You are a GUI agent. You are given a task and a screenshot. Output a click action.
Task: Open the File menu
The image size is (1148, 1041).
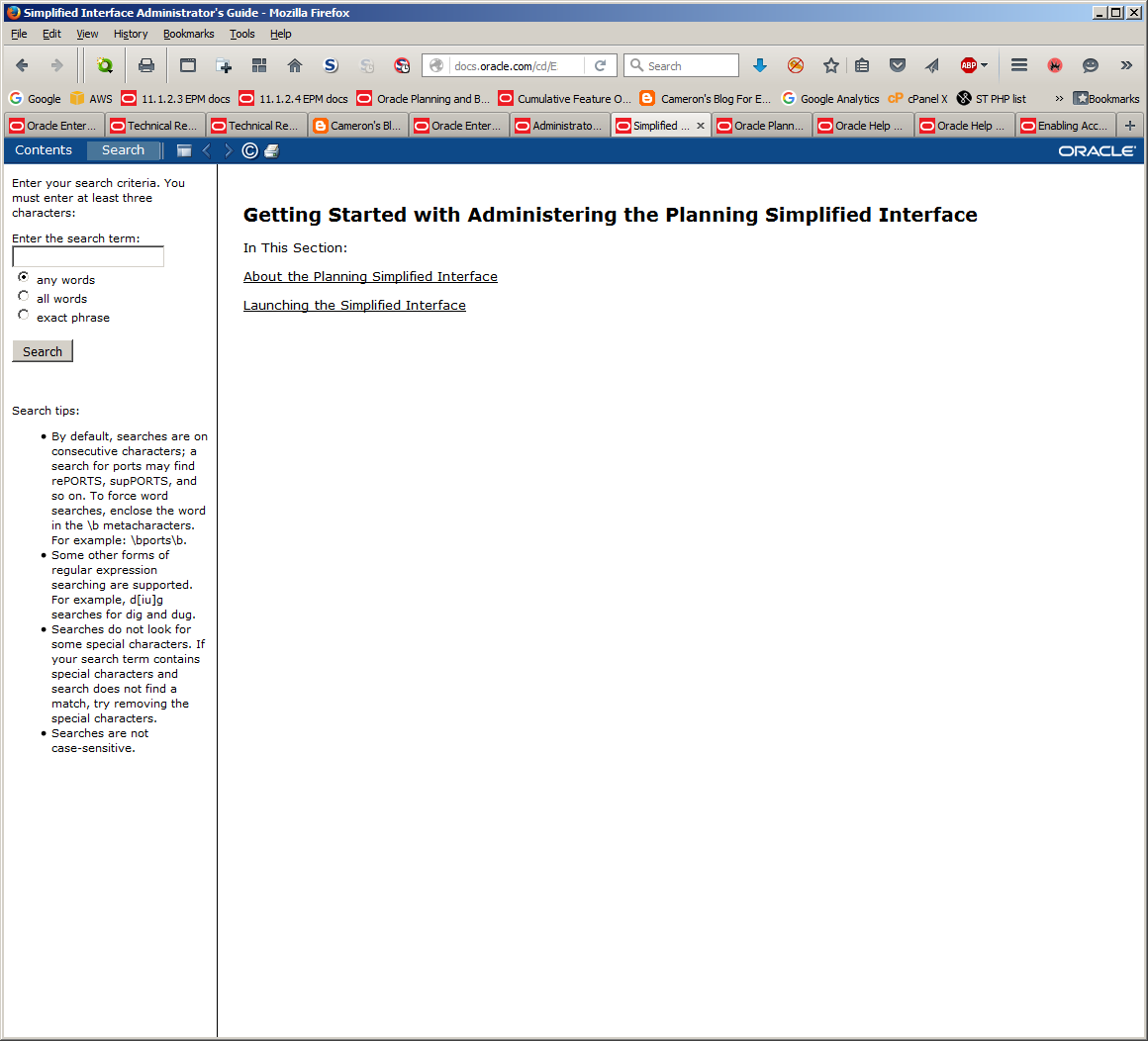pyautogui.click(x=19, y=34)
